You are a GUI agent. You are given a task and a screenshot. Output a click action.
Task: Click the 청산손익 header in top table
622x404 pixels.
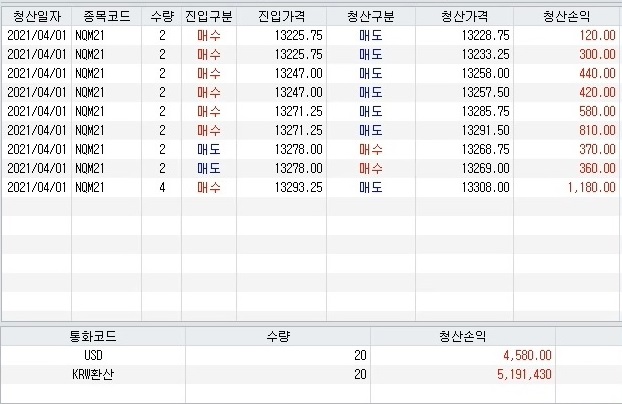pyautogui.click(x=567, y=16)
